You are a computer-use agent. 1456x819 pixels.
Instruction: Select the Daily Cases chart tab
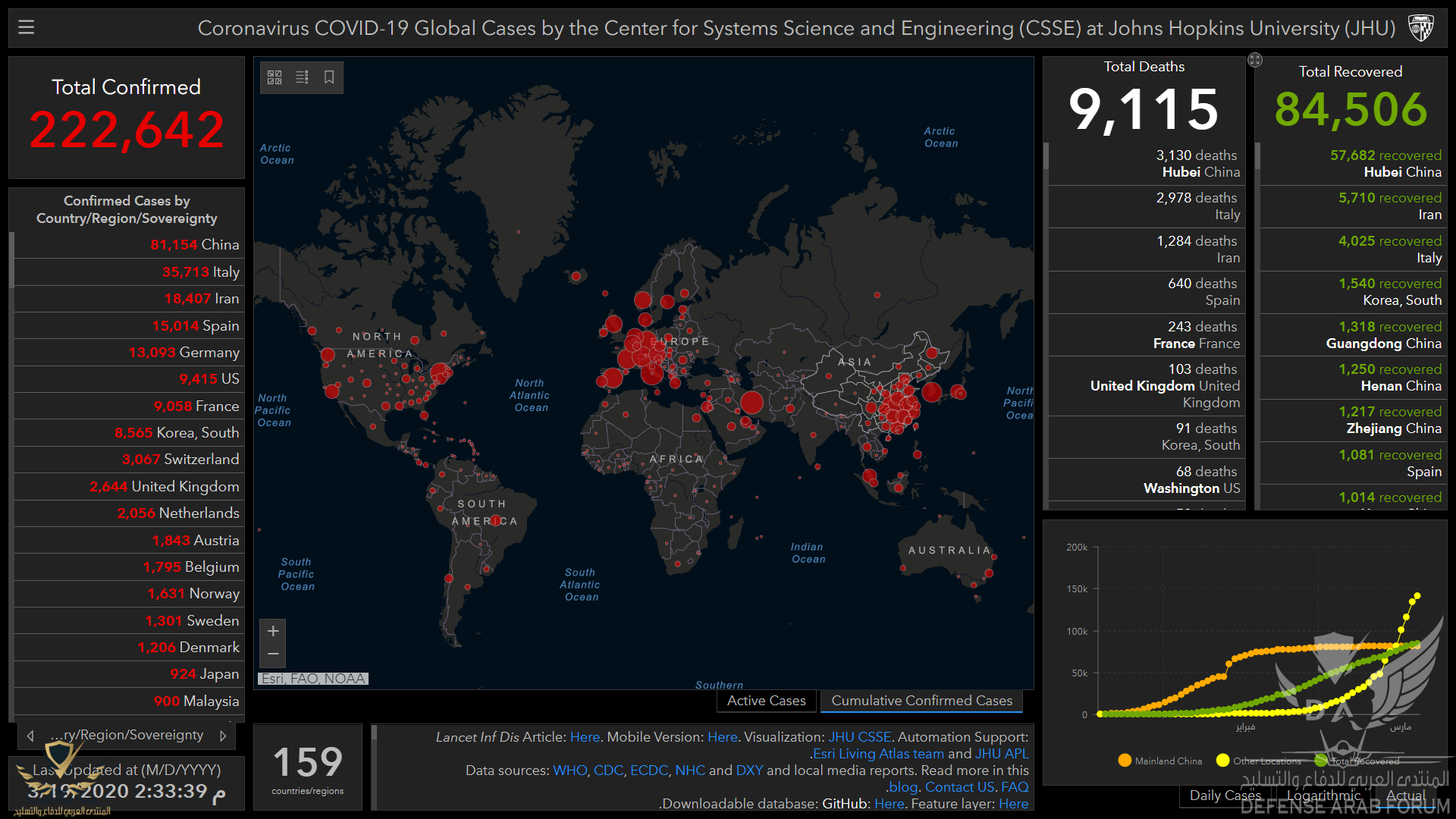click(x=1225, y=795)
